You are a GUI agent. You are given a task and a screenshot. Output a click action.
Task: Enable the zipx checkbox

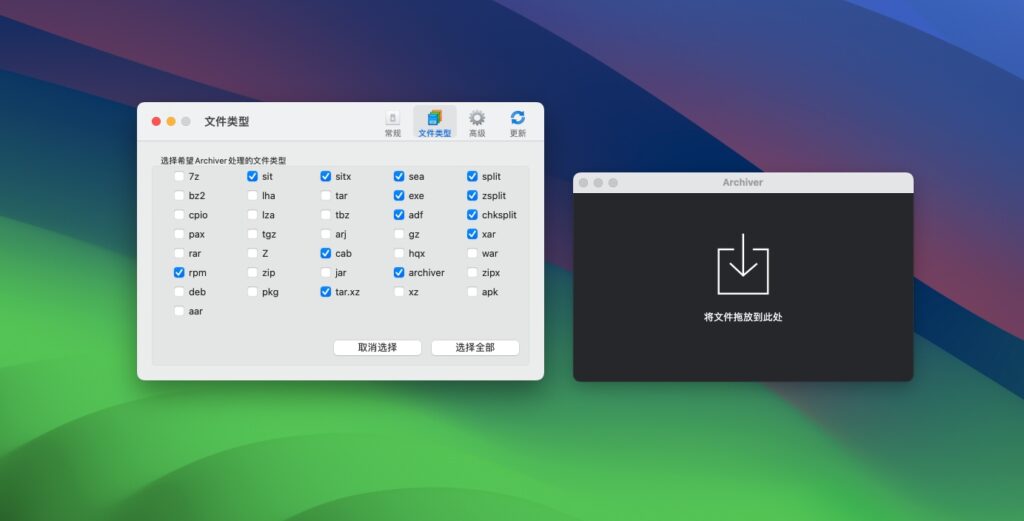[472, 272]
